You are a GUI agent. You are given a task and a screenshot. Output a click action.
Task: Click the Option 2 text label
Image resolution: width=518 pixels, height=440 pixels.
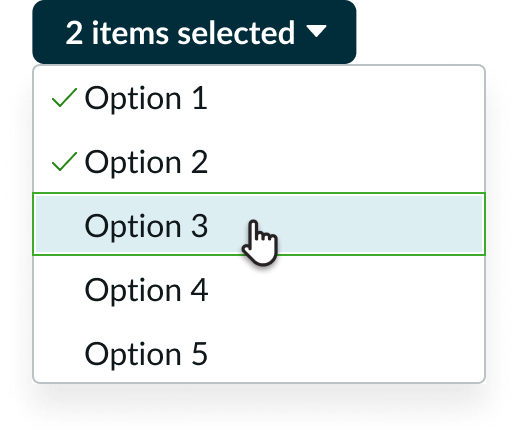(146, 162)
